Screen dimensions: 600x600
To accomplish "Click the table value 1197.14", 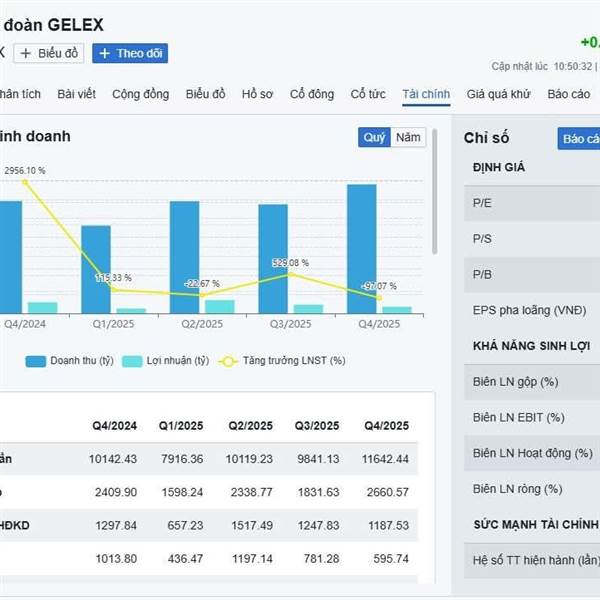I will 252,559.
